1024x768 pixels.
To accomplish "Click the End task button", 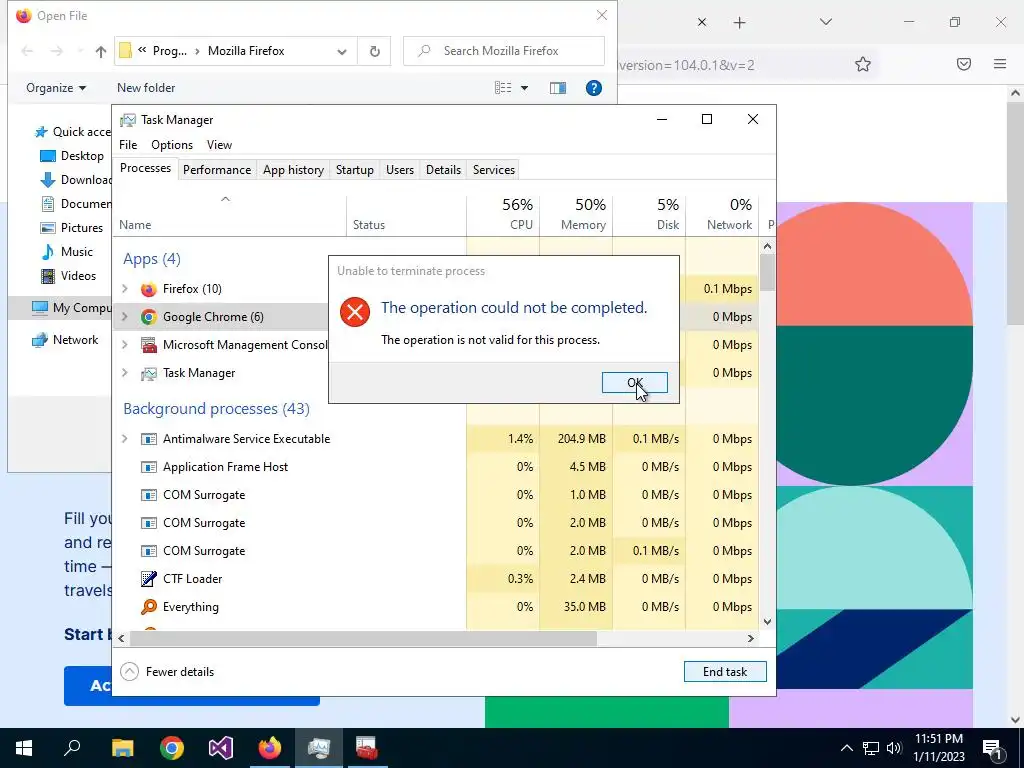I will point(725,671).
